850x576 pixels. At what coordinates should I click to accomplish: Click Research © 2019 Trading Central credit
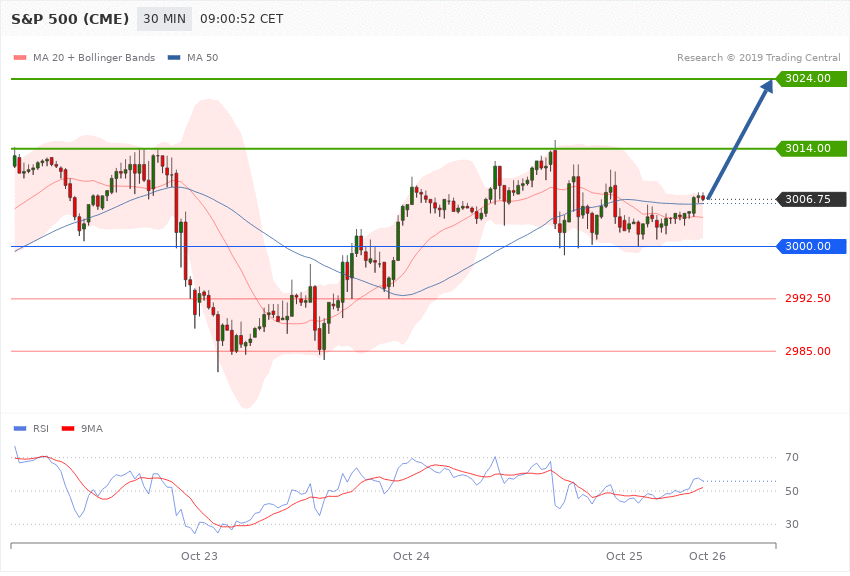(x=758, y=57)
